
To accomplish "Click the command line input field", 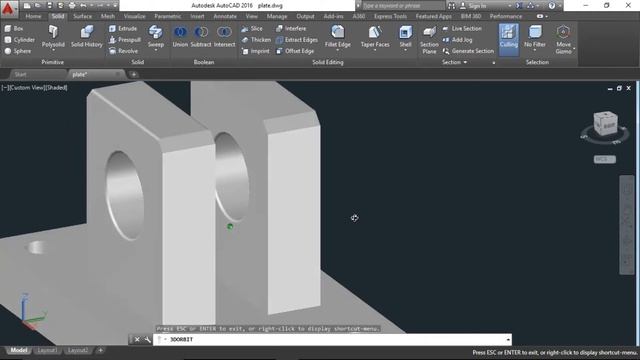I will pos(333,340).
